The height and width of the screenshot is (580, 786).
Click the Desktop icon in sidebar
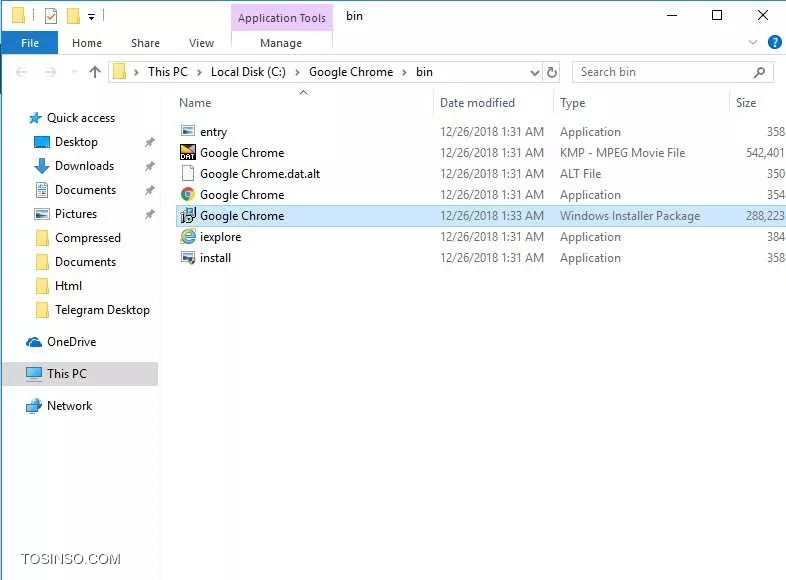click(x=42, y=142)
